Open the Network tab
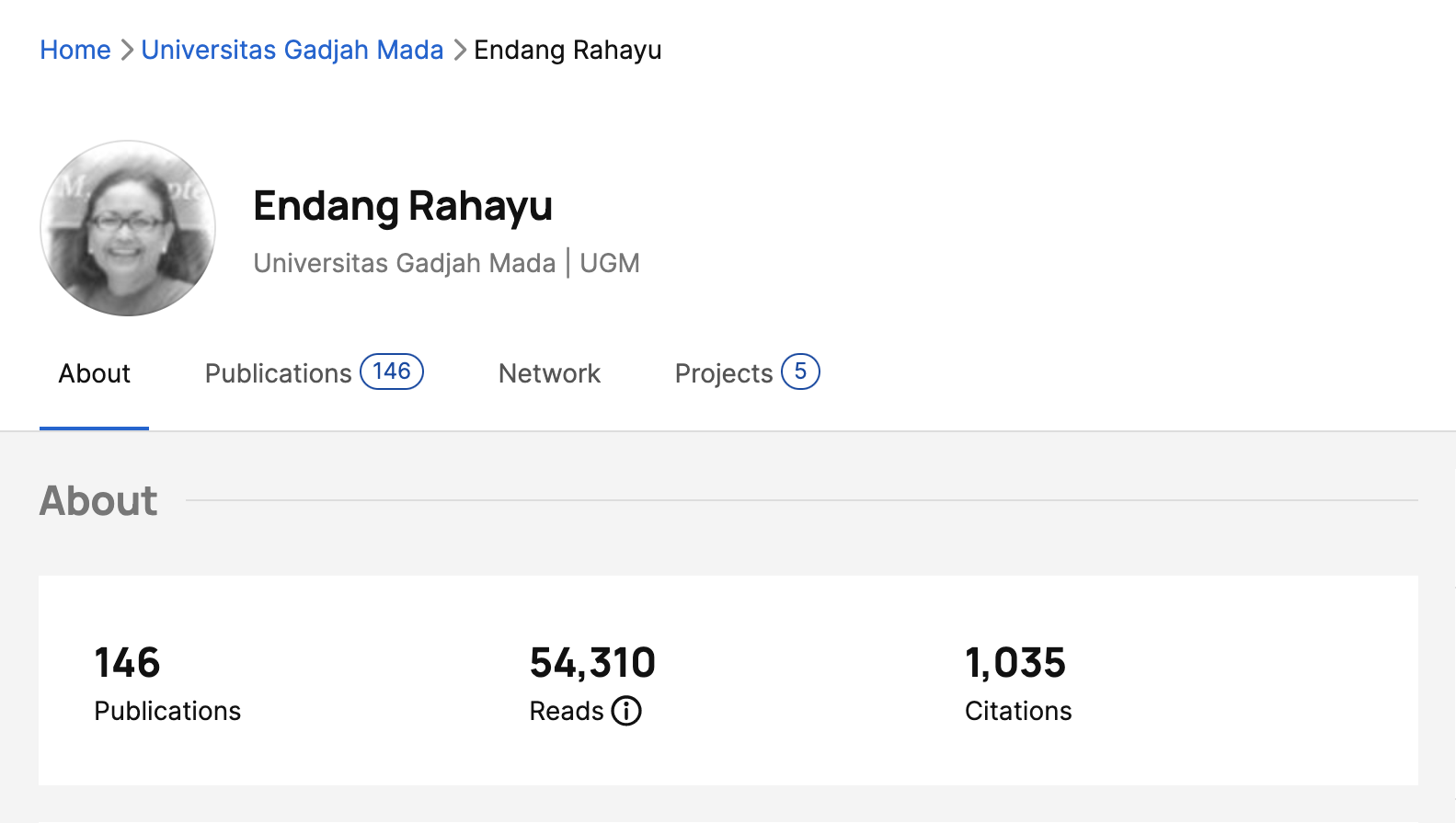 [x=549, y=373]
